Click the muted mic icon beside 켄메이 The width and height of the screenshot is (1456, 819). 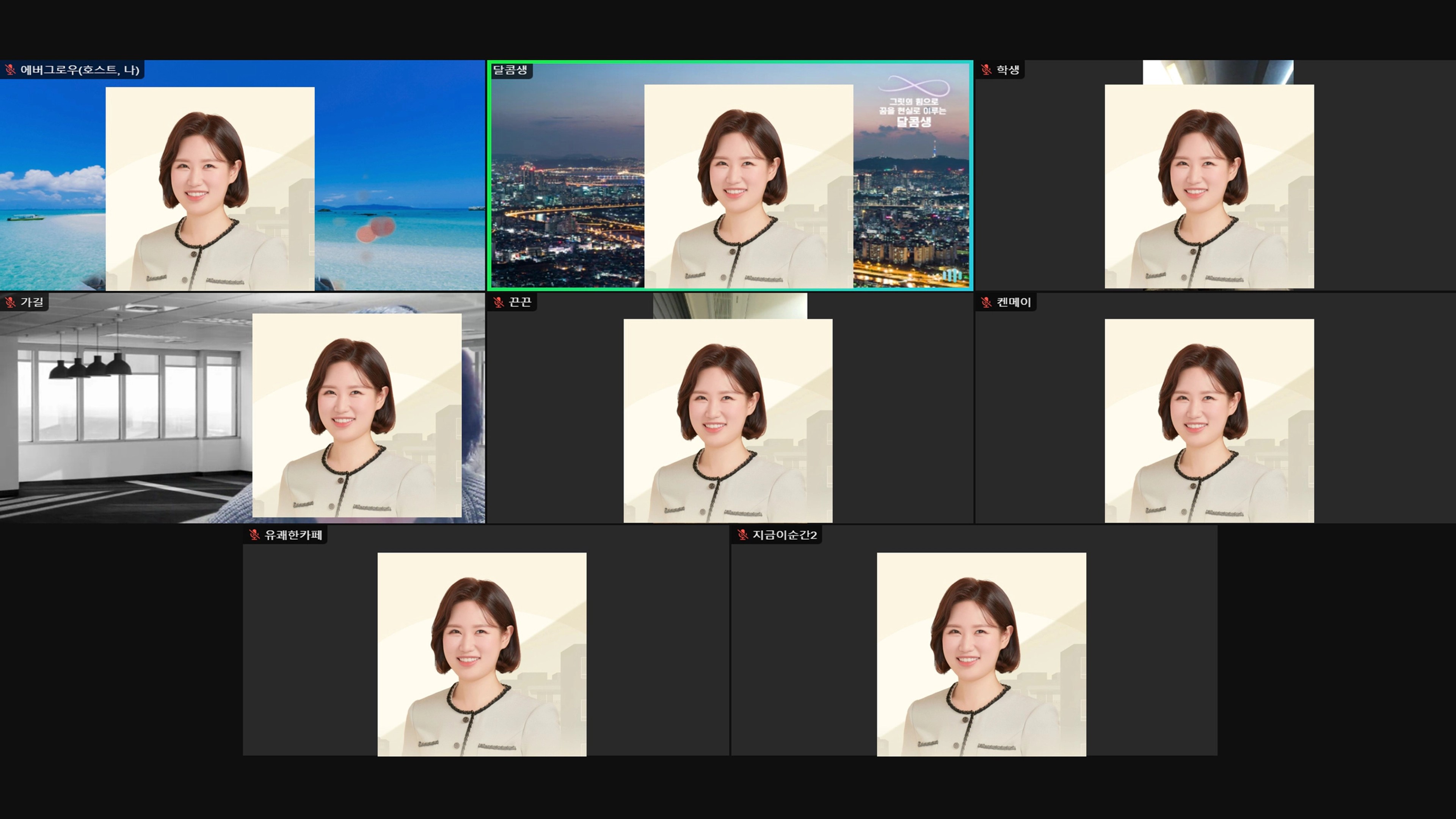[x=986, y=302]
